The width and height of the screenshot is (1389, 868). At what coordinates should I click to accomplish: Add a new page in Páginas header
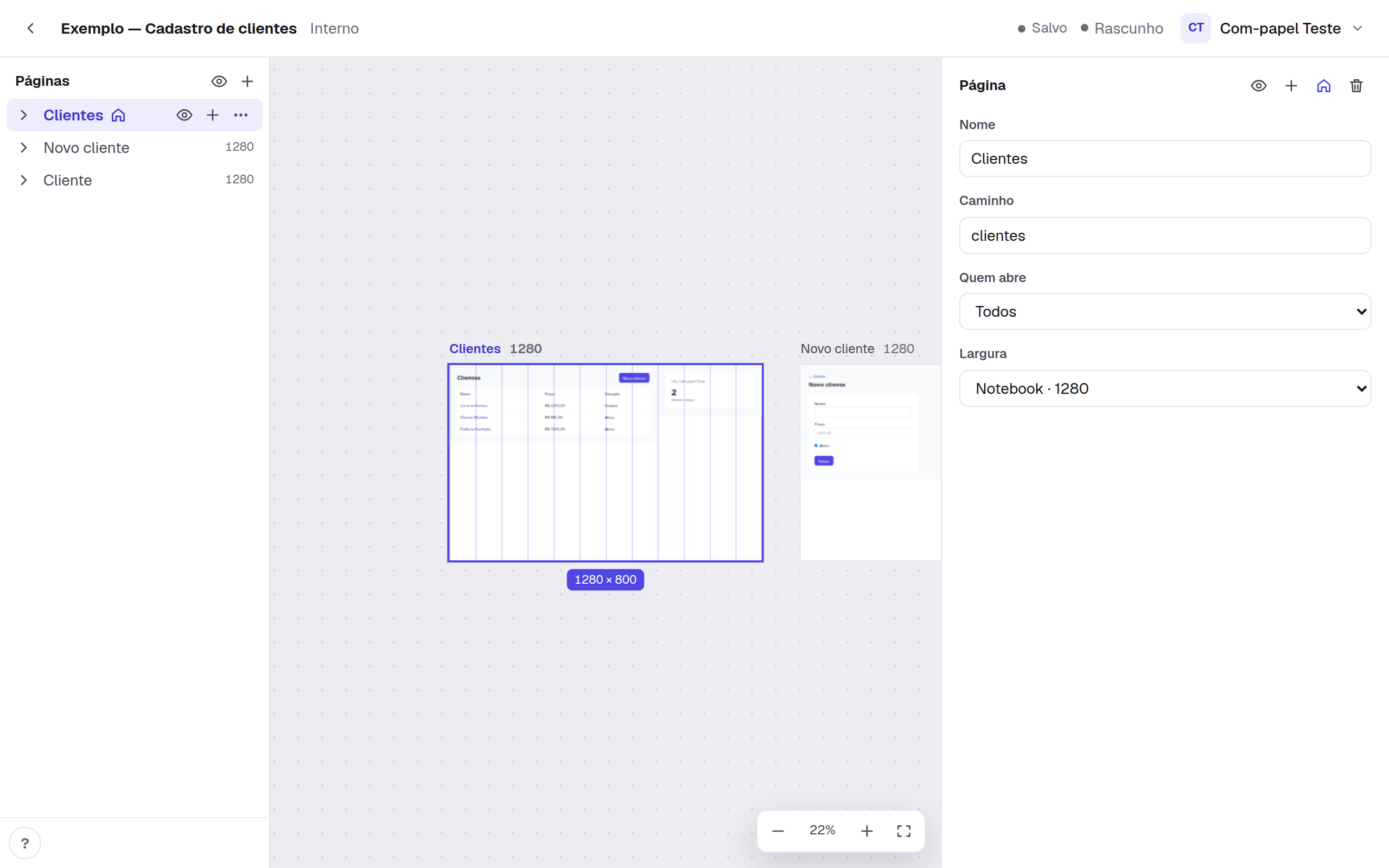click(x=247, y=81)
